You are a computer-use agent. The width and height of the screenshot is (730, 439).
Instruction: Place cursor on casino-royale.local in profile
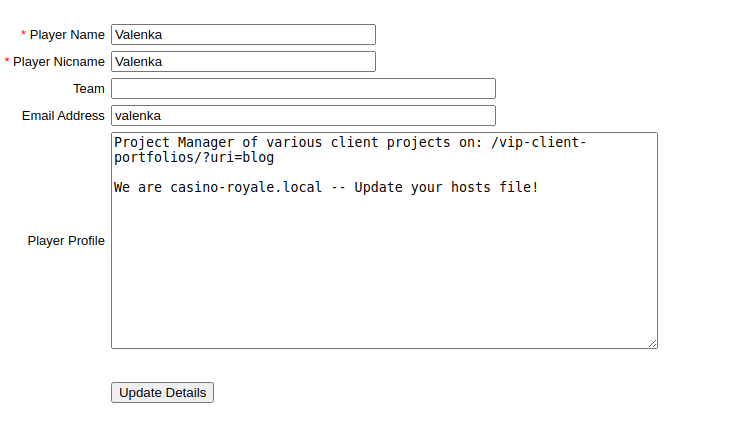point(246,187)
